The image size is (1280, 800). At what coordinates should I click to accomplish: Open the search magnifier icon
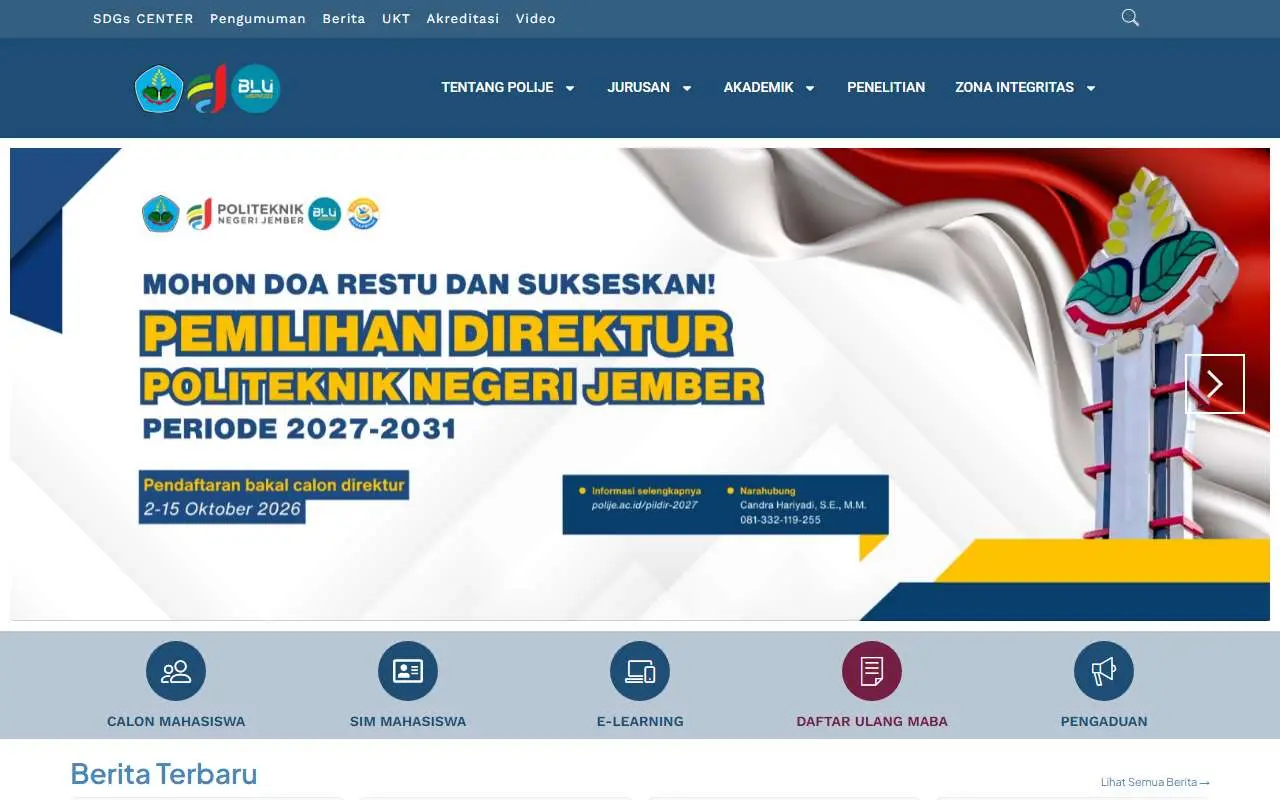1130,17
